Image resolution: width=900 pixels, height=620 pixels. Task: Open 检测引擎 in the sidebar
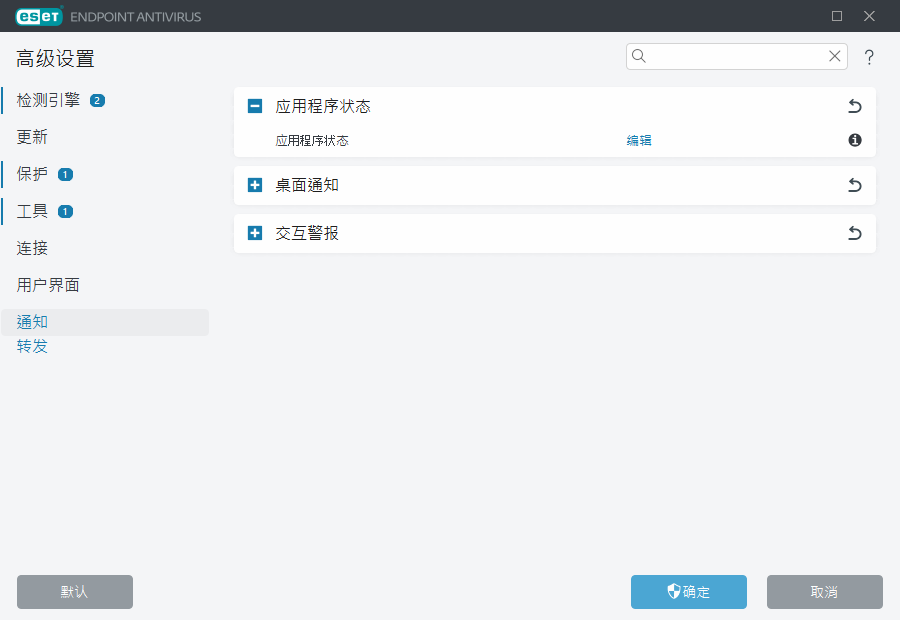(48, 100)
